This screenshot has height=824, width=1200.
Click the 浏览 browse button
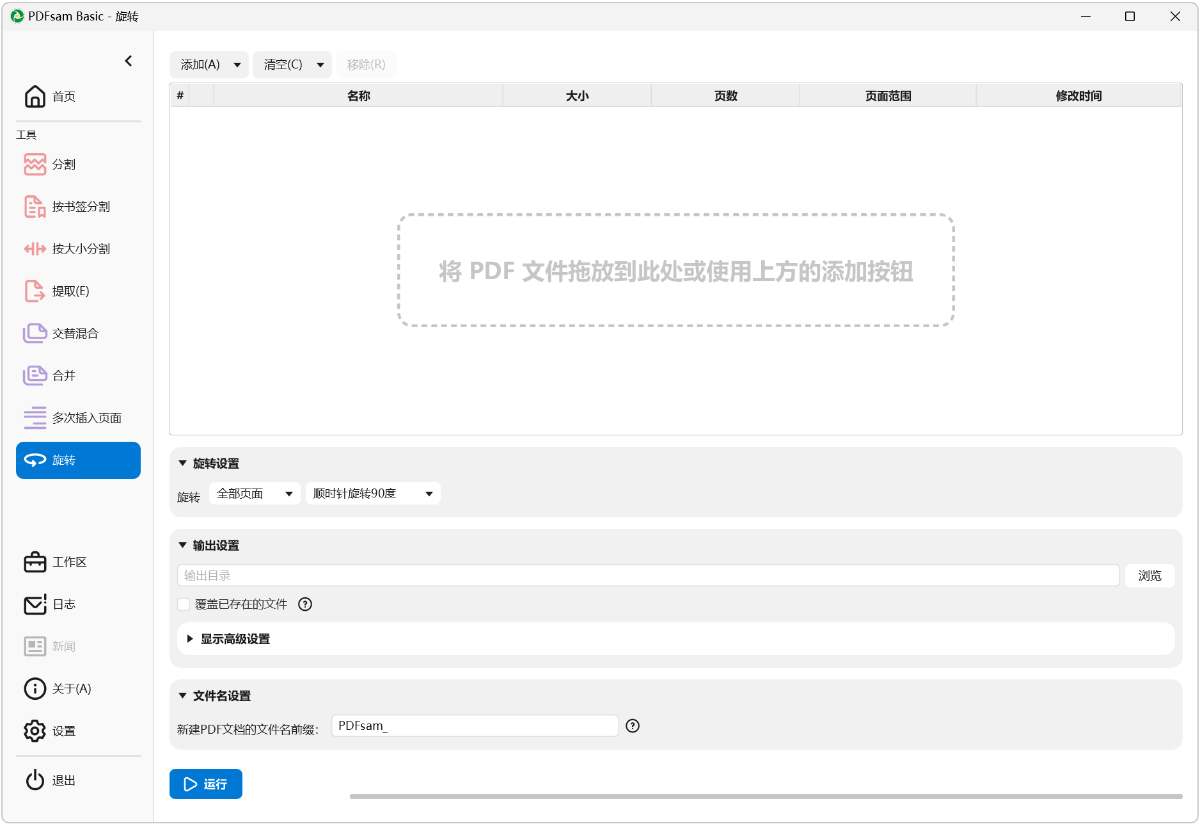[x=1150, y=576]
